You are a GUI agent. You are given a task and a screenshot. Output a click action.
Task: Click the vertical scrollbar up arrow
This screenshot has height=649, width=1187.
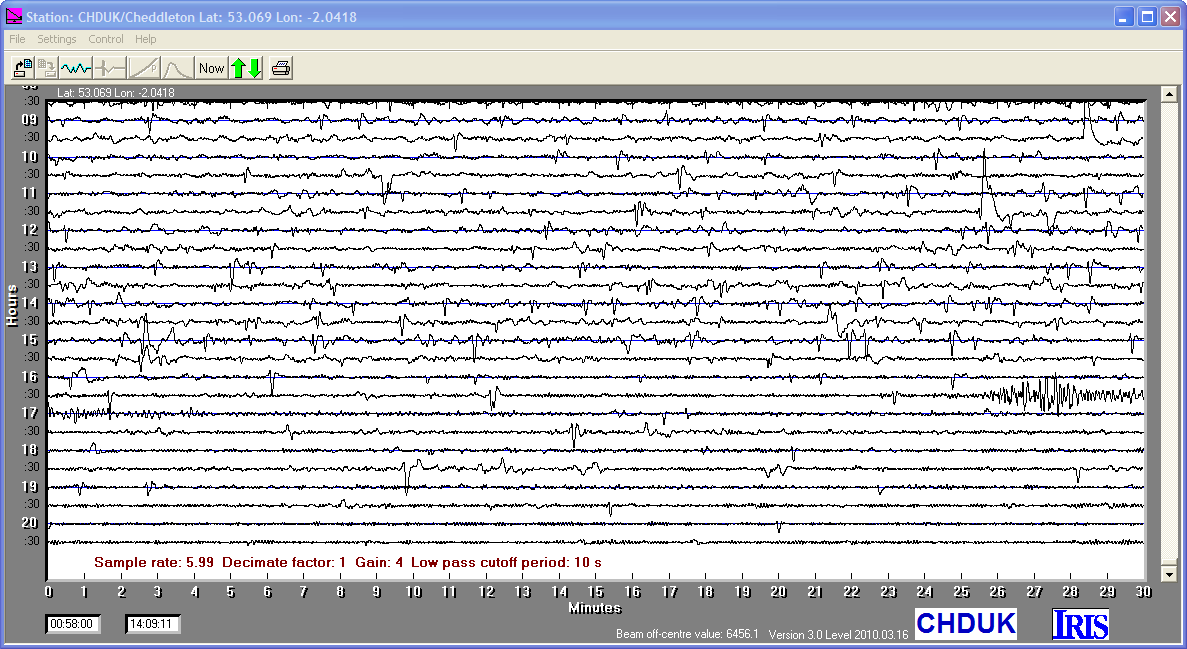(x=1170, y=95)
